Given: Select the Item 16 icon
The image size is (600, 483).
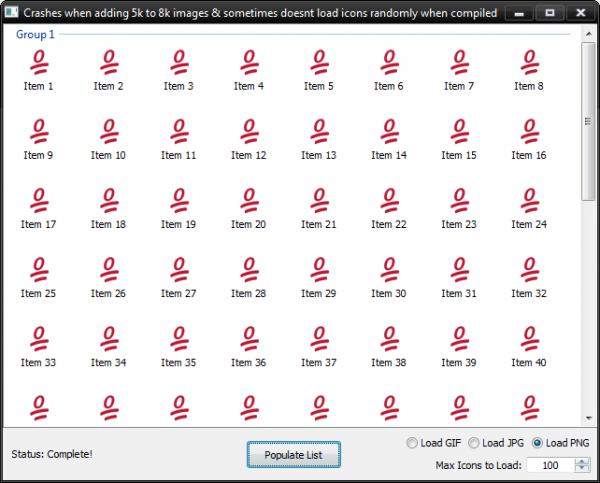Looking at the screenshot, I should pos(530,131).
